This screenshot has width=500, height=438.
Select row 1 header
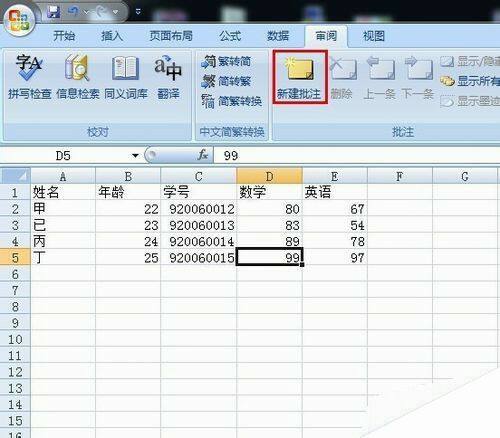pyautogui.click(x=15, y=192)
